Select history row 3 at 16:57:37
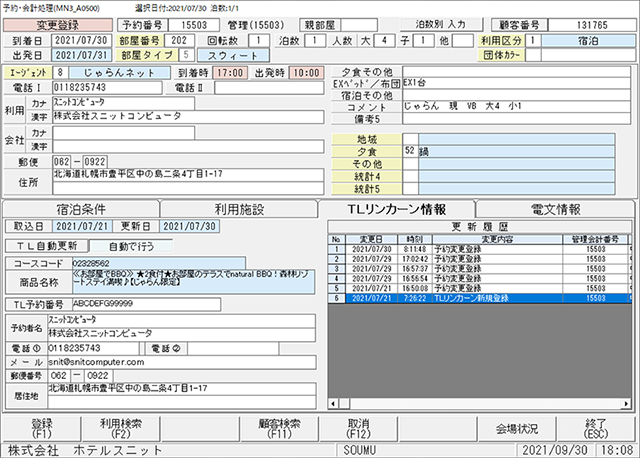Viewport: 640px width, 458px height. 479,269
